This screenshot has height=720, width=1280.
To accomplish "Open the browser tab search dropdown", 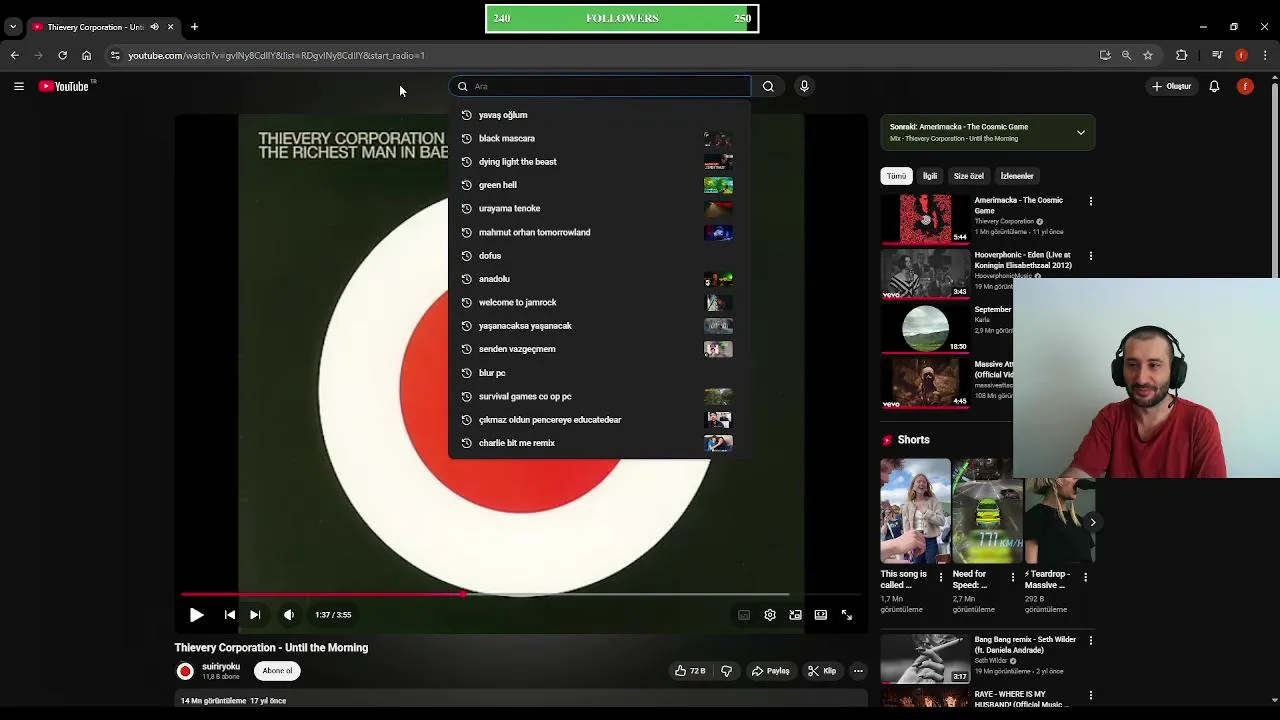I will (x=13, y=27).
